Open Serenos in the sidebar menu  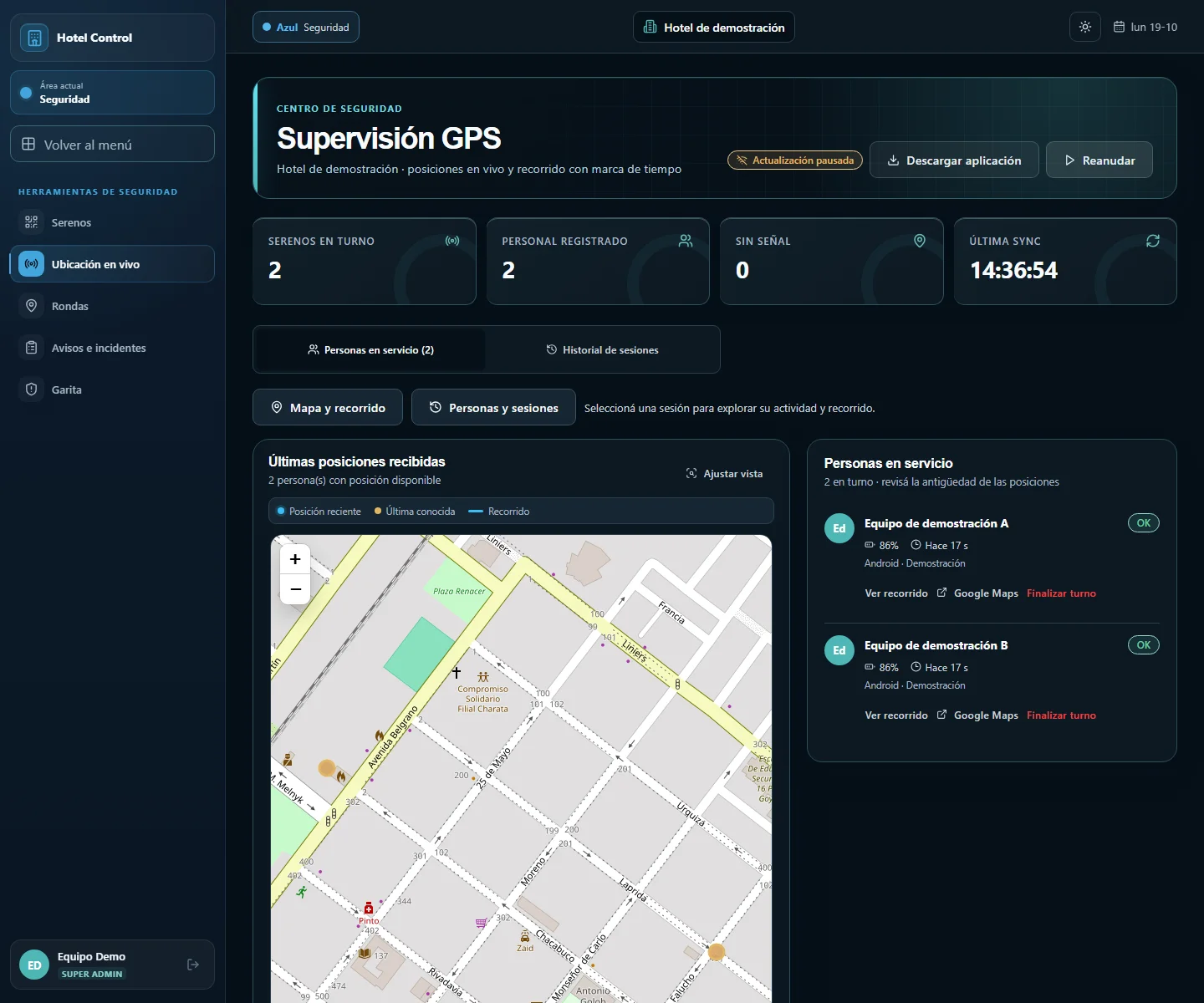[112, 222]
